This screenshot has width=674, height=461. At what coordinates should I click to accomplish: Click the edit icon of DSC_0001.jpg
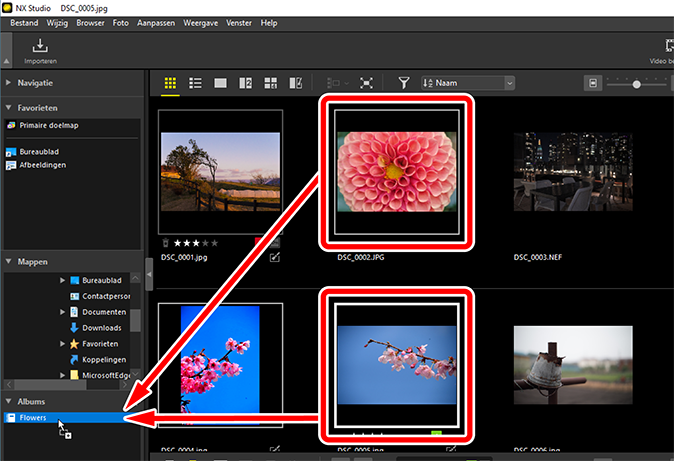275,257
